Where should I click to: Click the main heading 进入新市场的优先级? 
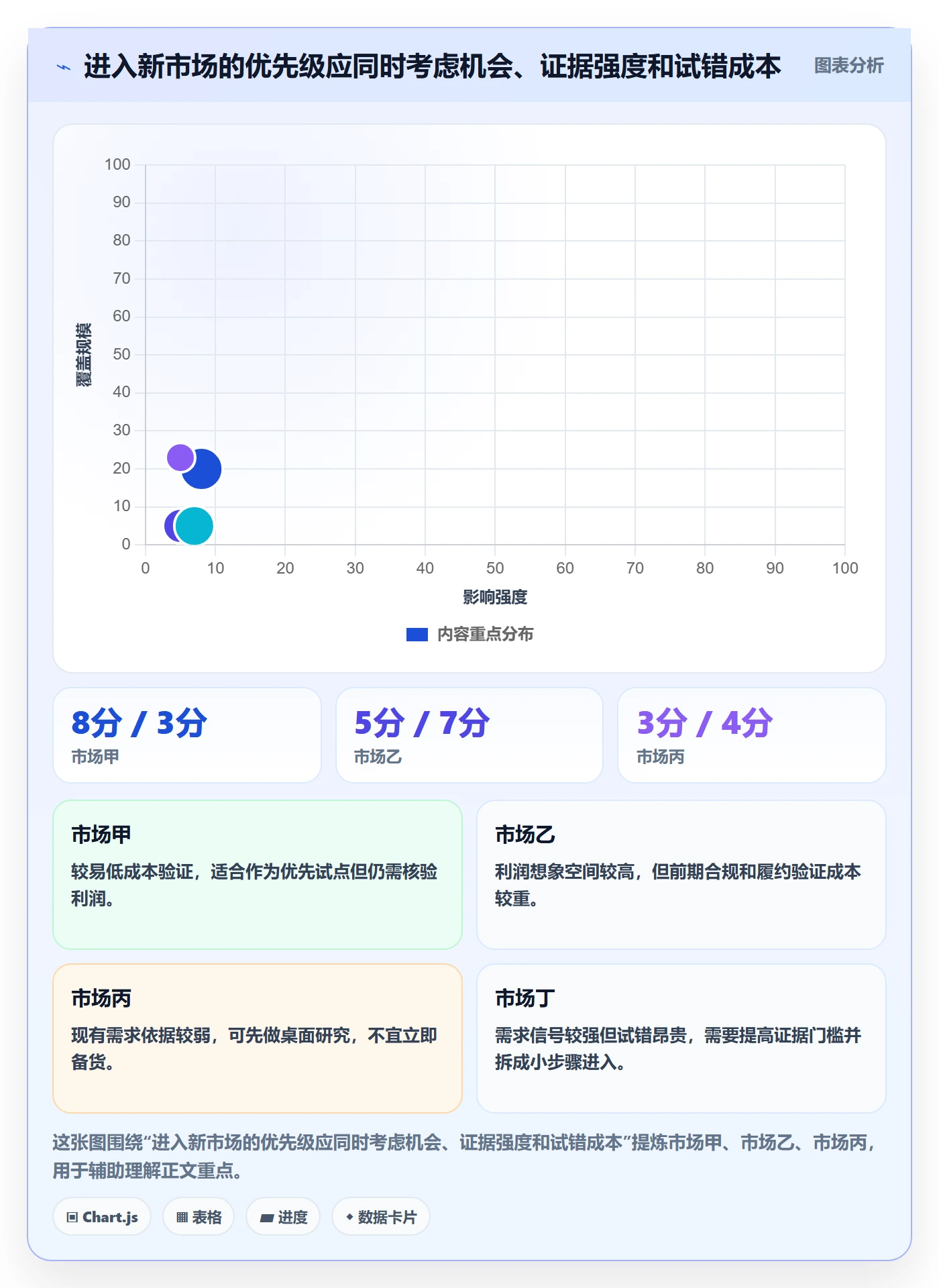click(433, 66)
